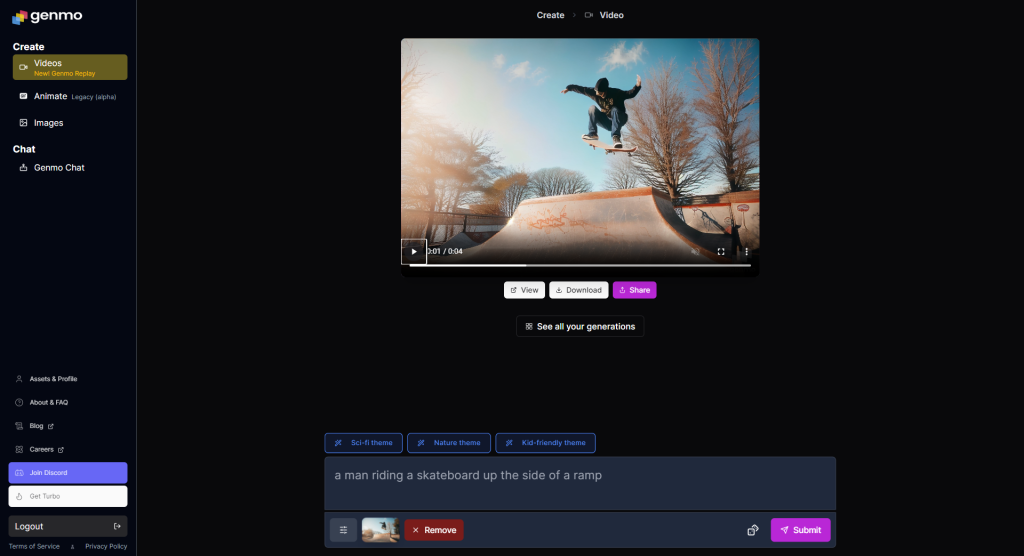Image resolution: width=1024 pixels, height=556 pixels.
Task: Apply Kid-friendly theme suggestion
Action: (545, 443)
